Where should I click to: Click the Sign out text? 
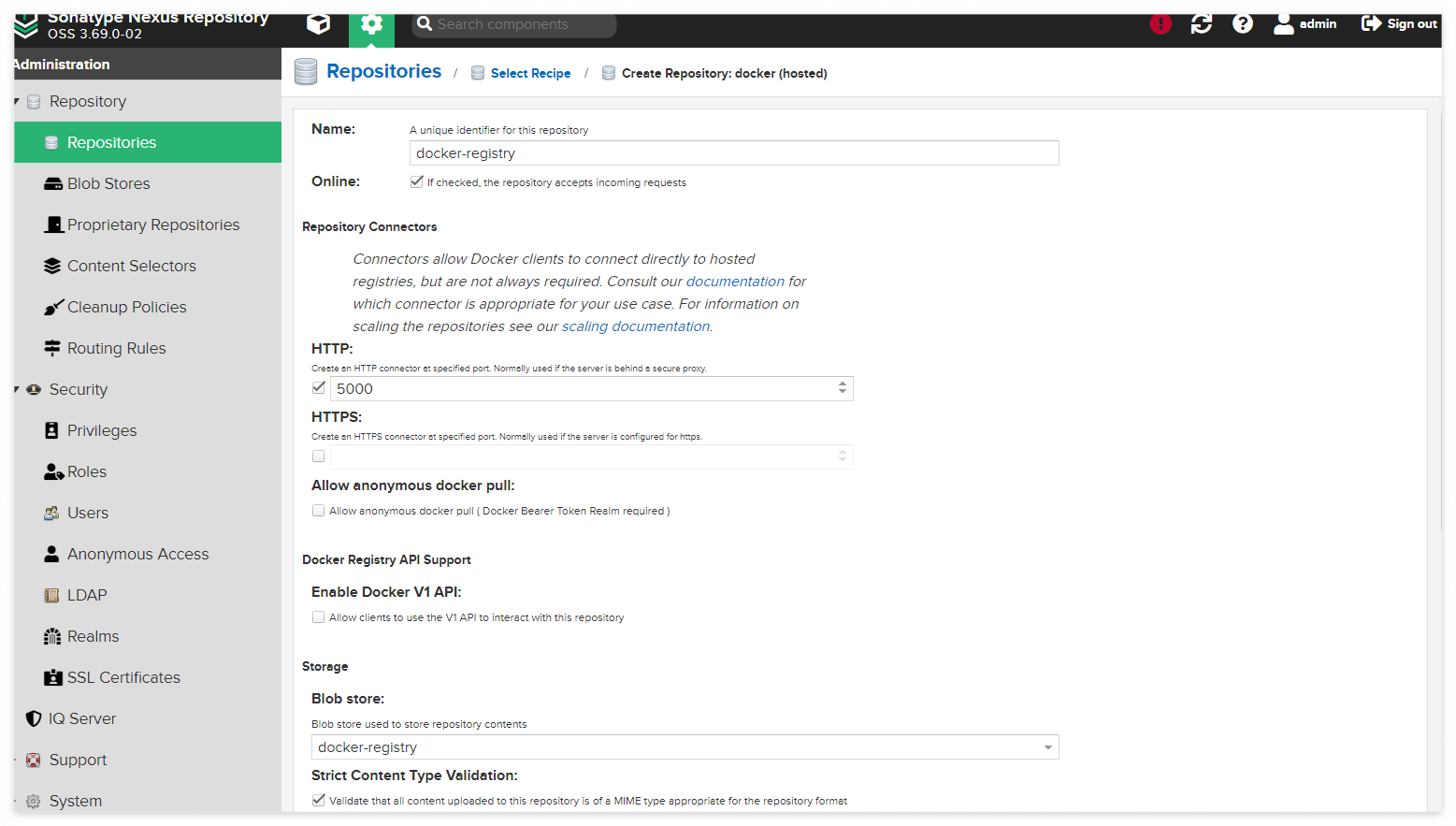click(x=1412, y=24)
